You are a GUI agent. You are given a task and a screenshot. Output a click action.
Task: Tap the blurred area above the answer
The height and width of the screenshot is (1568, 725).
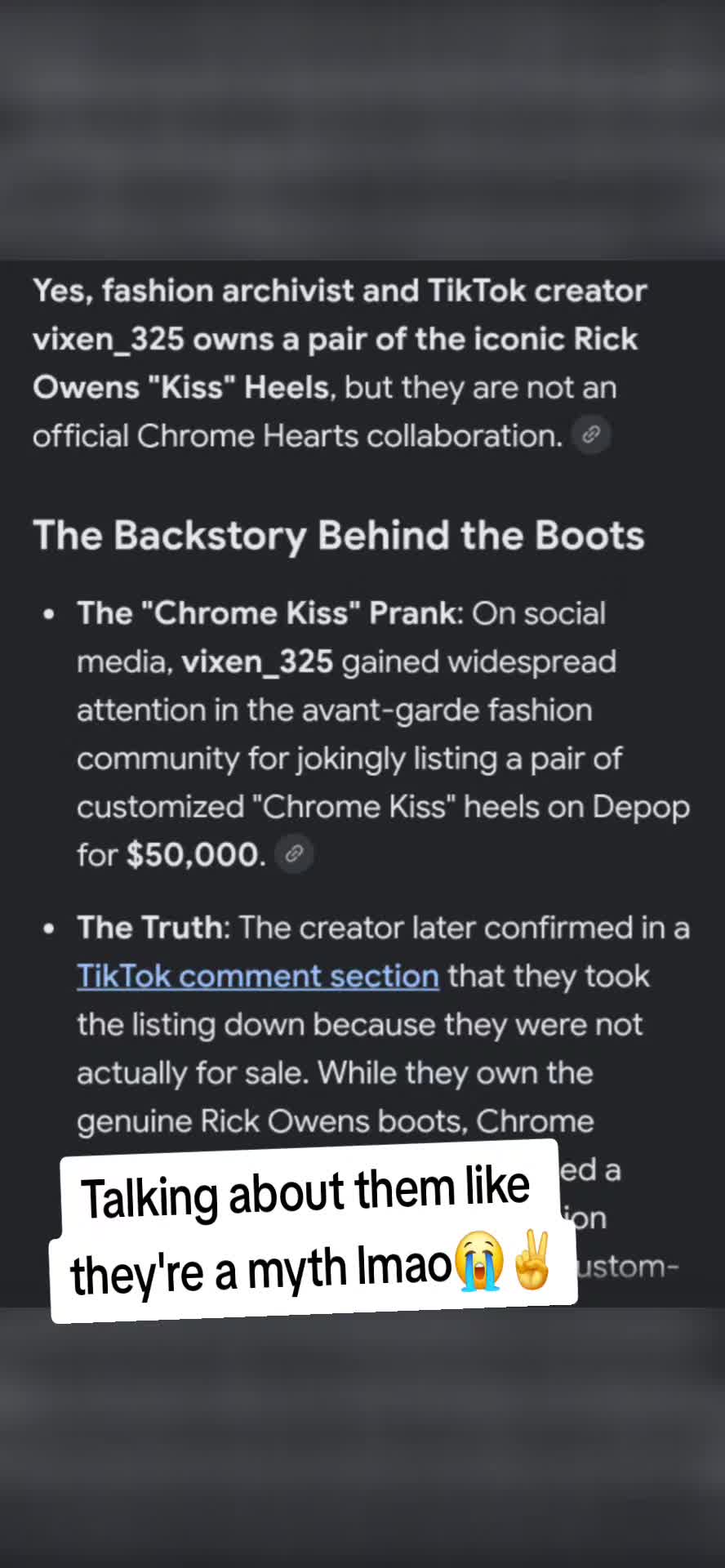(x=362, y=131)
